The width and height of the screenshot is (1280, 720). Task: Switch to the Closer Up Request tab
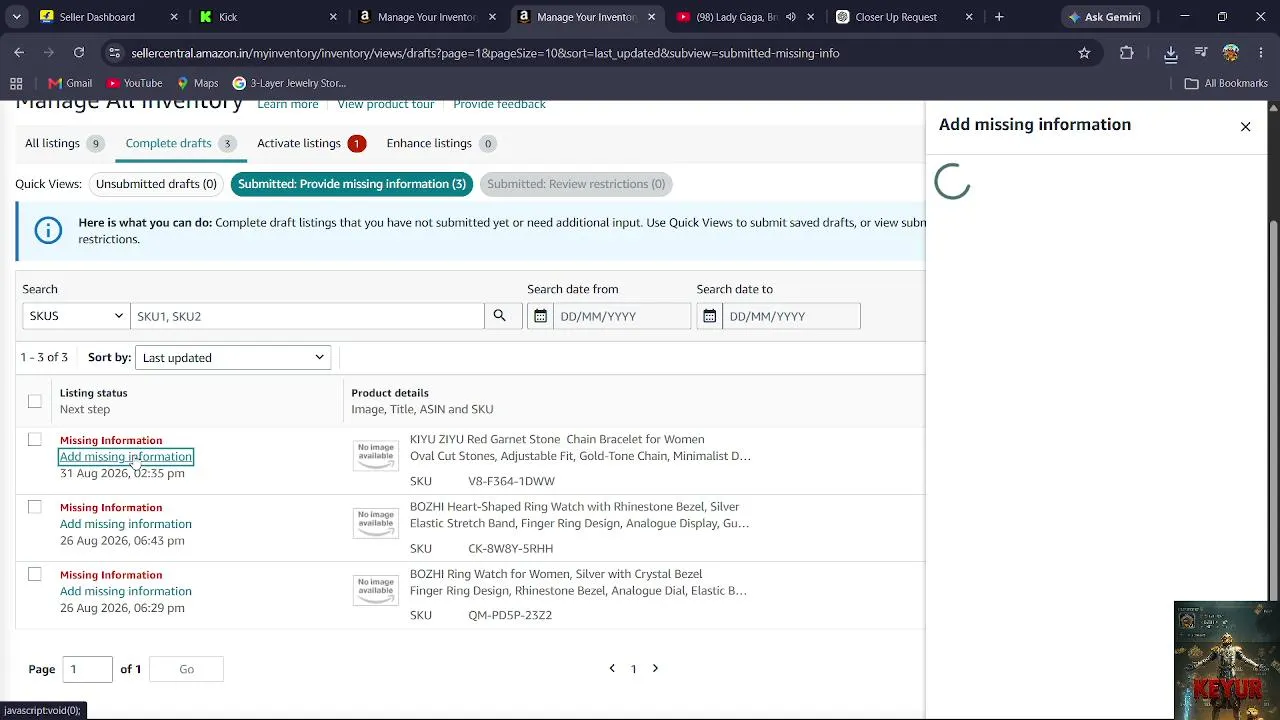click(x=905, y=17)
